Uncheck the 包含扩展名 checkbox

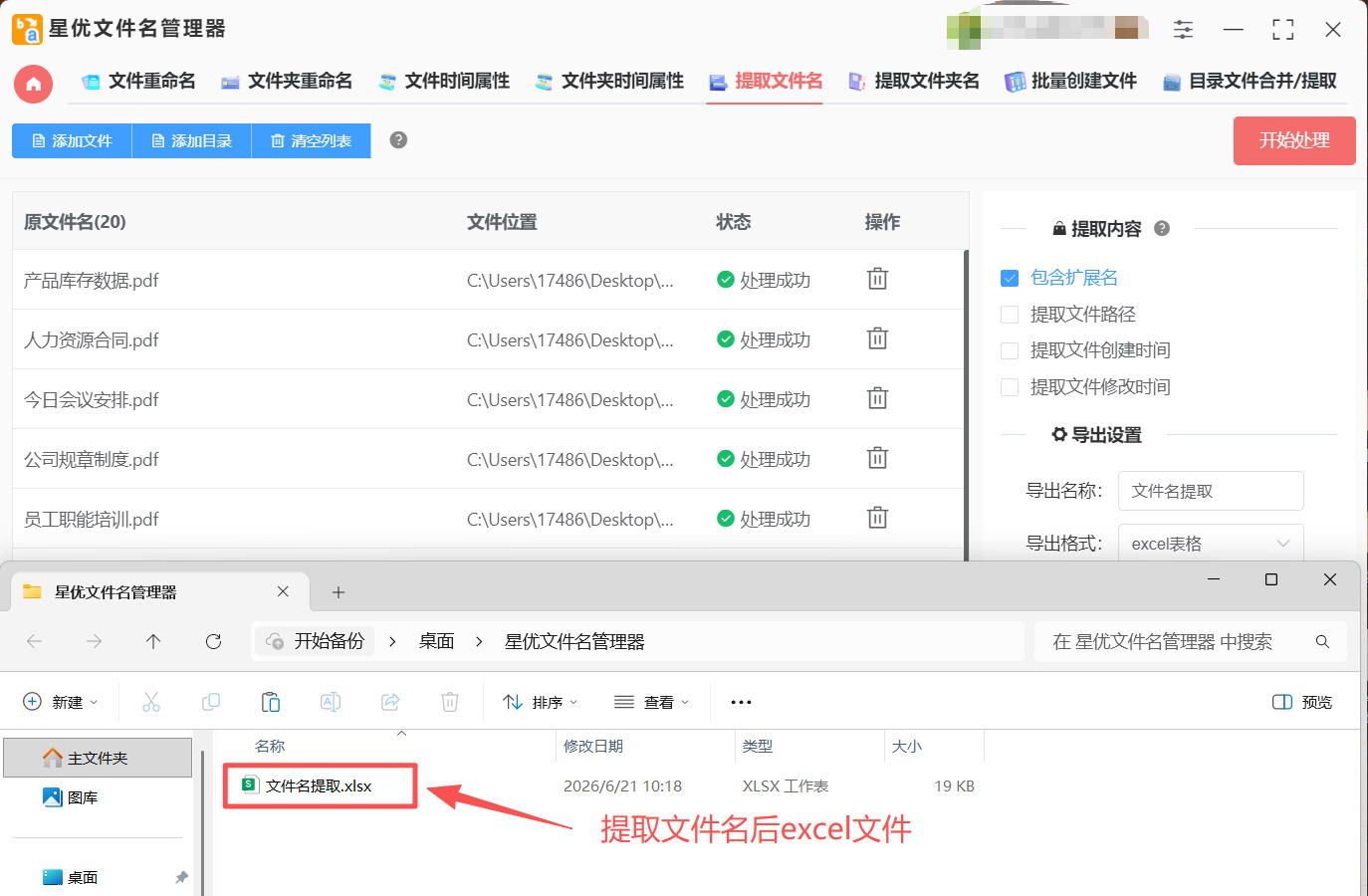1010,279
